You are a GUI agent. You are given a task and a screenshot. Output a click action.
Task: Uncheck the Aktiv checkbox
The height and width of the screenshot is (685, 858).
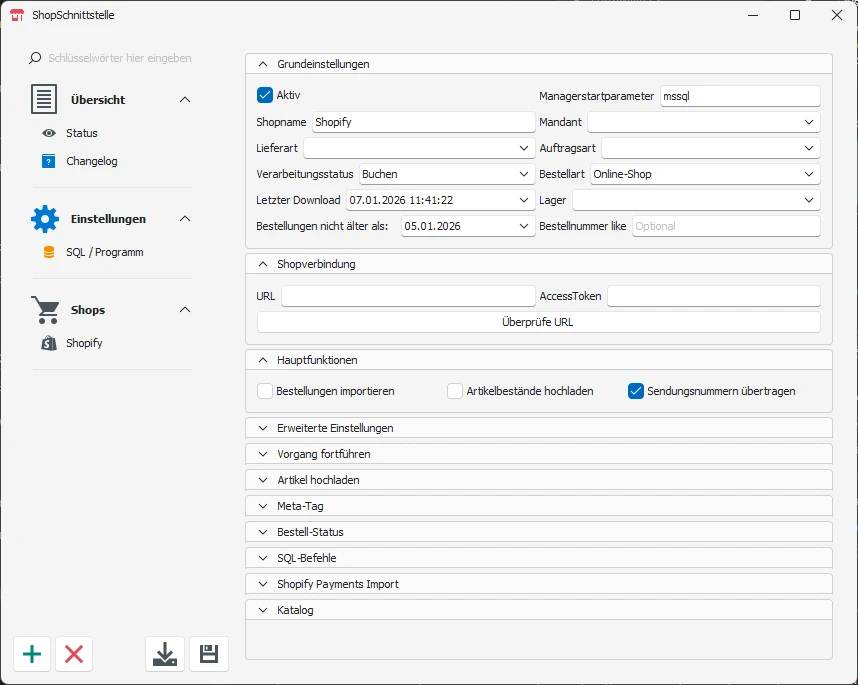click(x=265, y=95)
